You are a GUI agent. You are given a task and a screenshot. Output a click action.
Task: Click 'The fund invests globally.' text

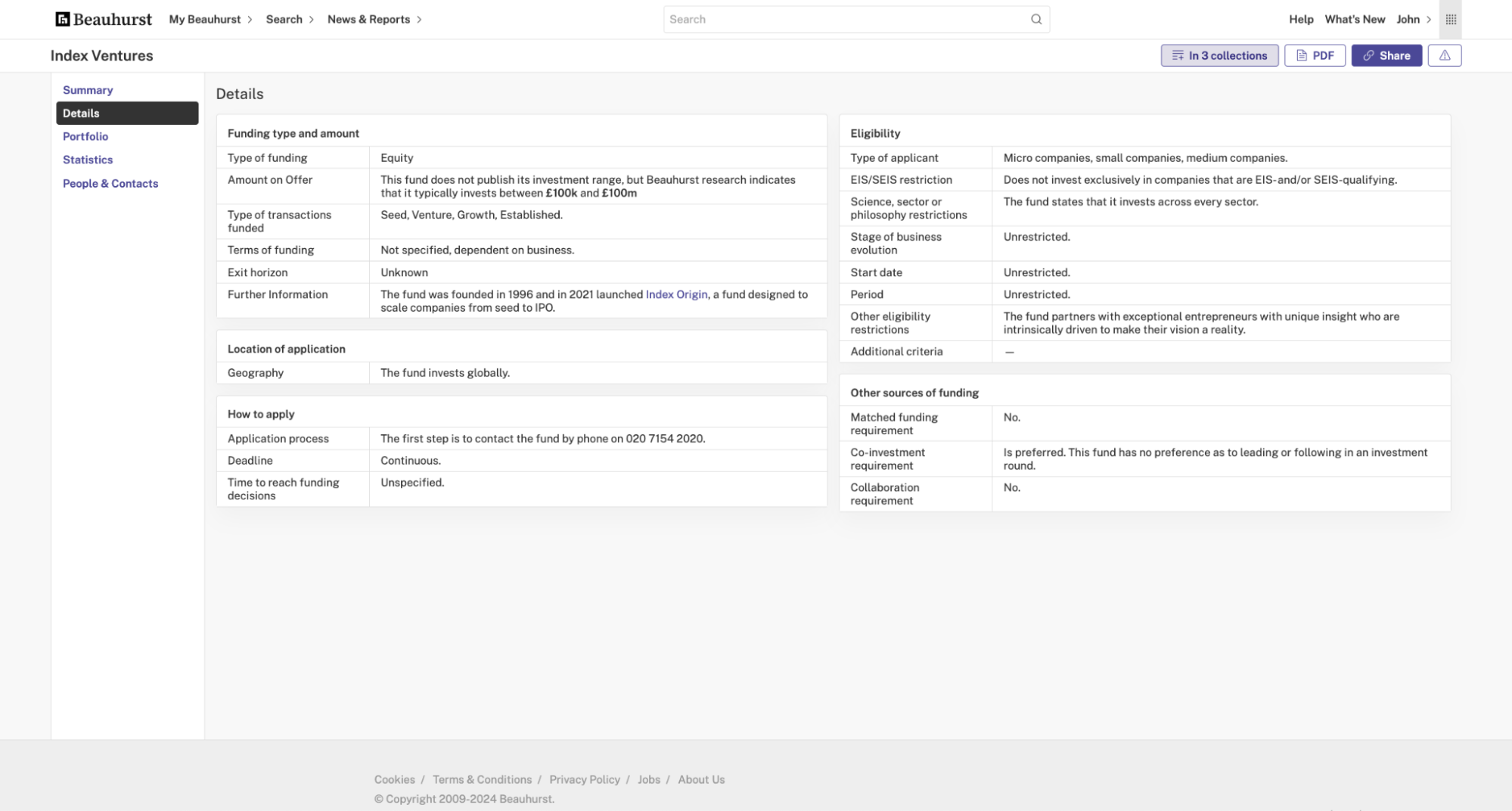(x=445, y=373)
